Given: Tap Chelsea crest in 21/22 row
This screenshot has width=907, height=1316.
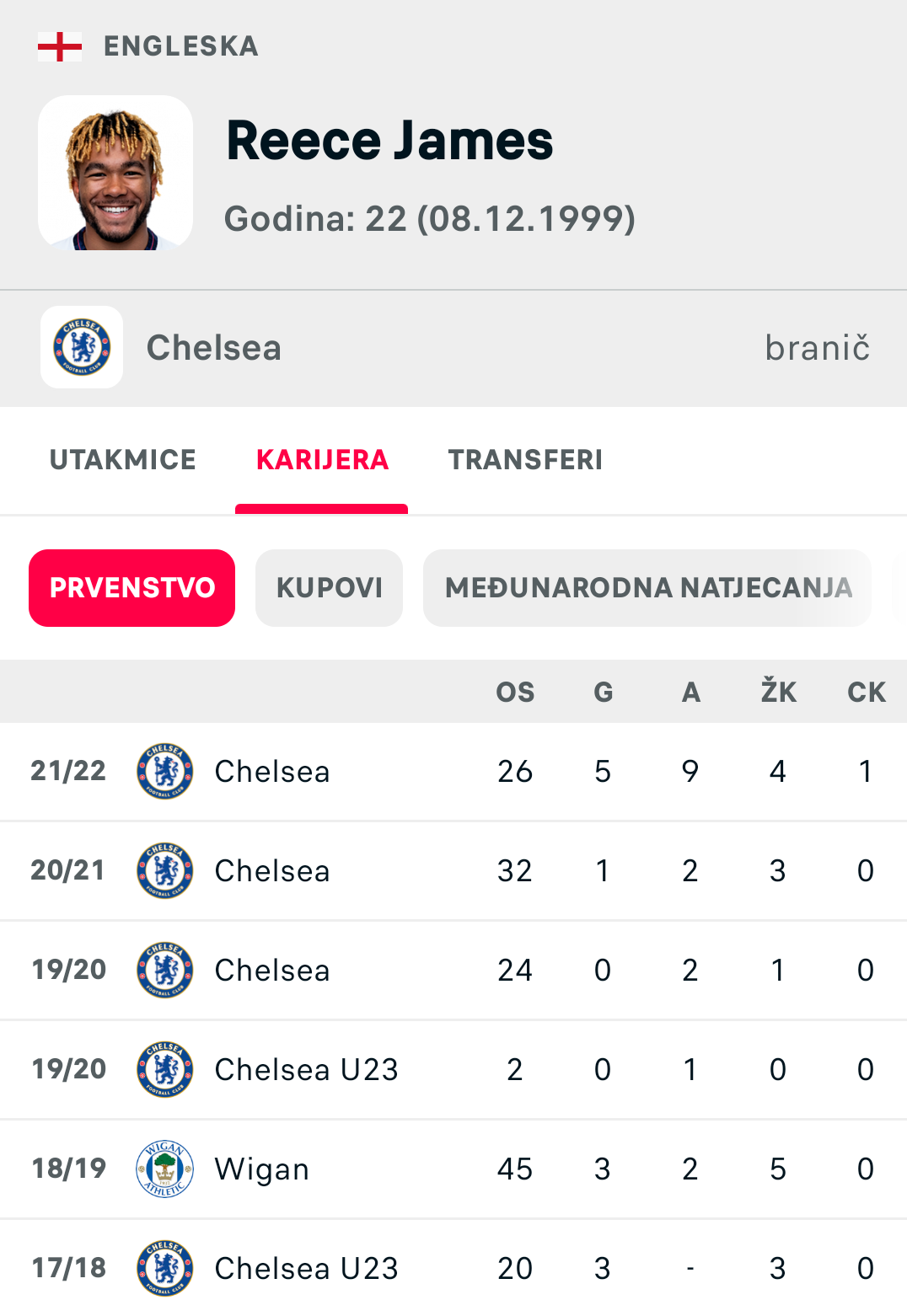Looking at the screenshot, I should 165,771.
